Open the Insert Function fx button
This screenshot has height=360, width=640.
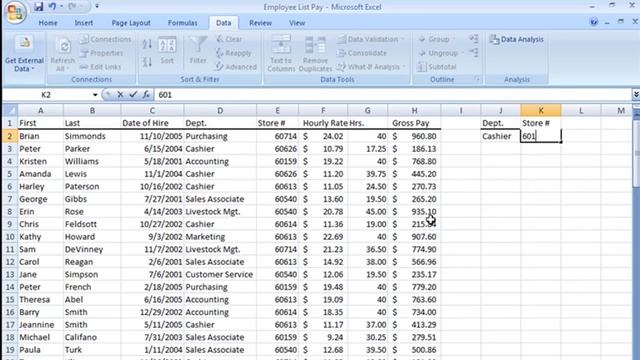[146, 95]
